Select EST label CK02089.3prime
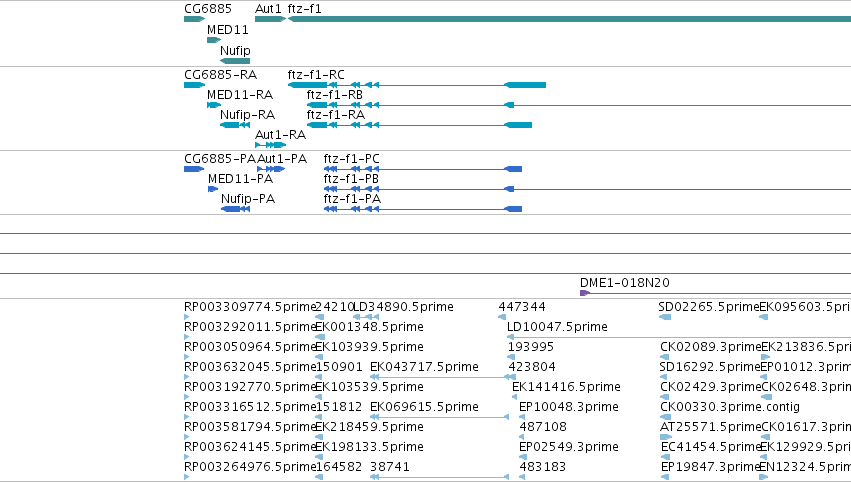 [710, 347]
